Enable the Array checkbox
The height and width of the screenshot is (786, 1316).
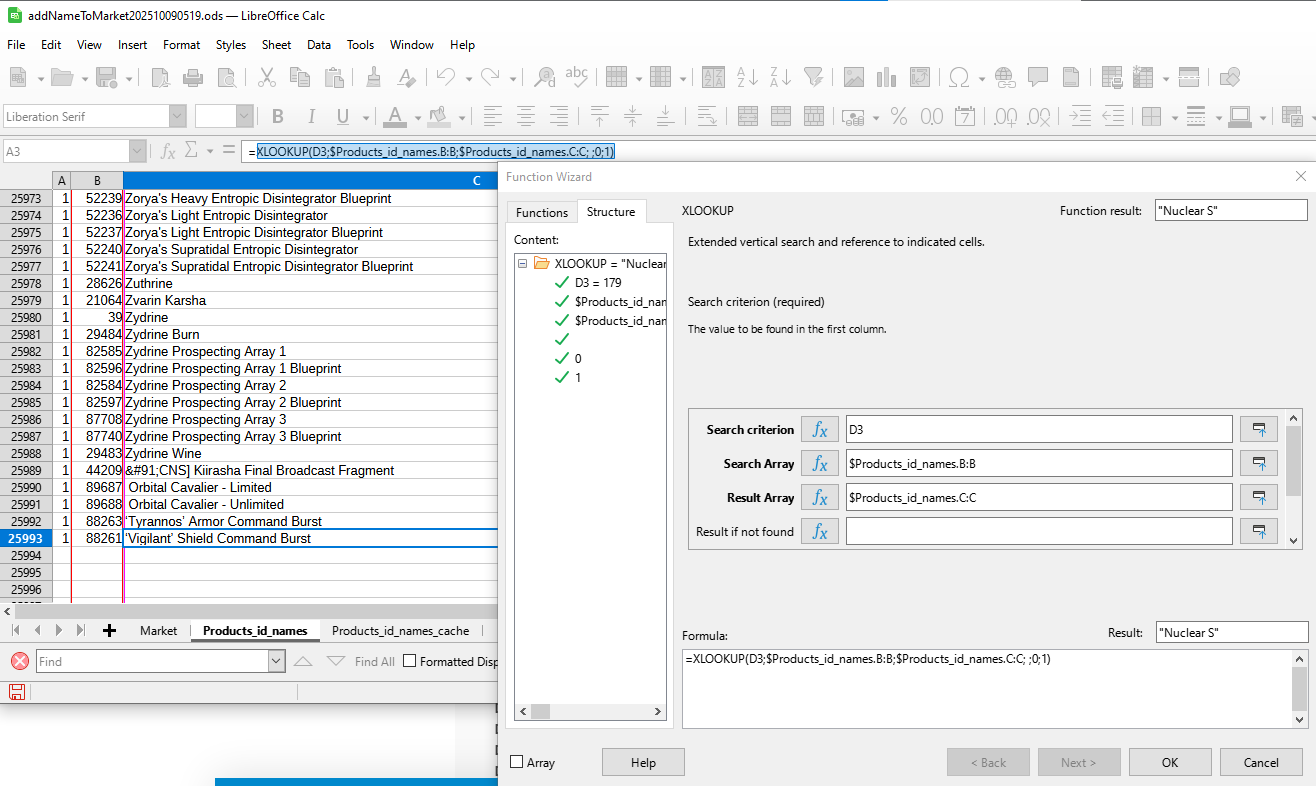(517, 762)
